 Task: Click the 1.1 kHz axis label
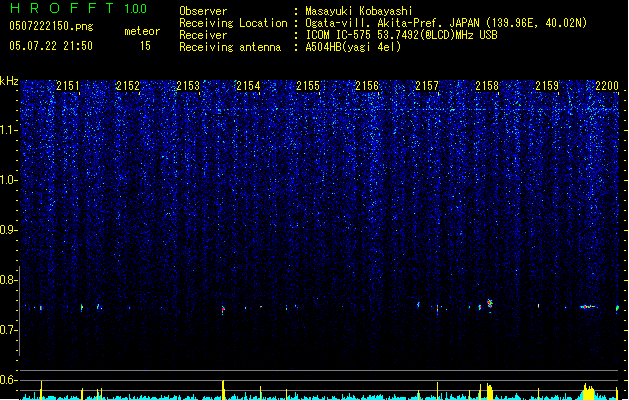9,130
